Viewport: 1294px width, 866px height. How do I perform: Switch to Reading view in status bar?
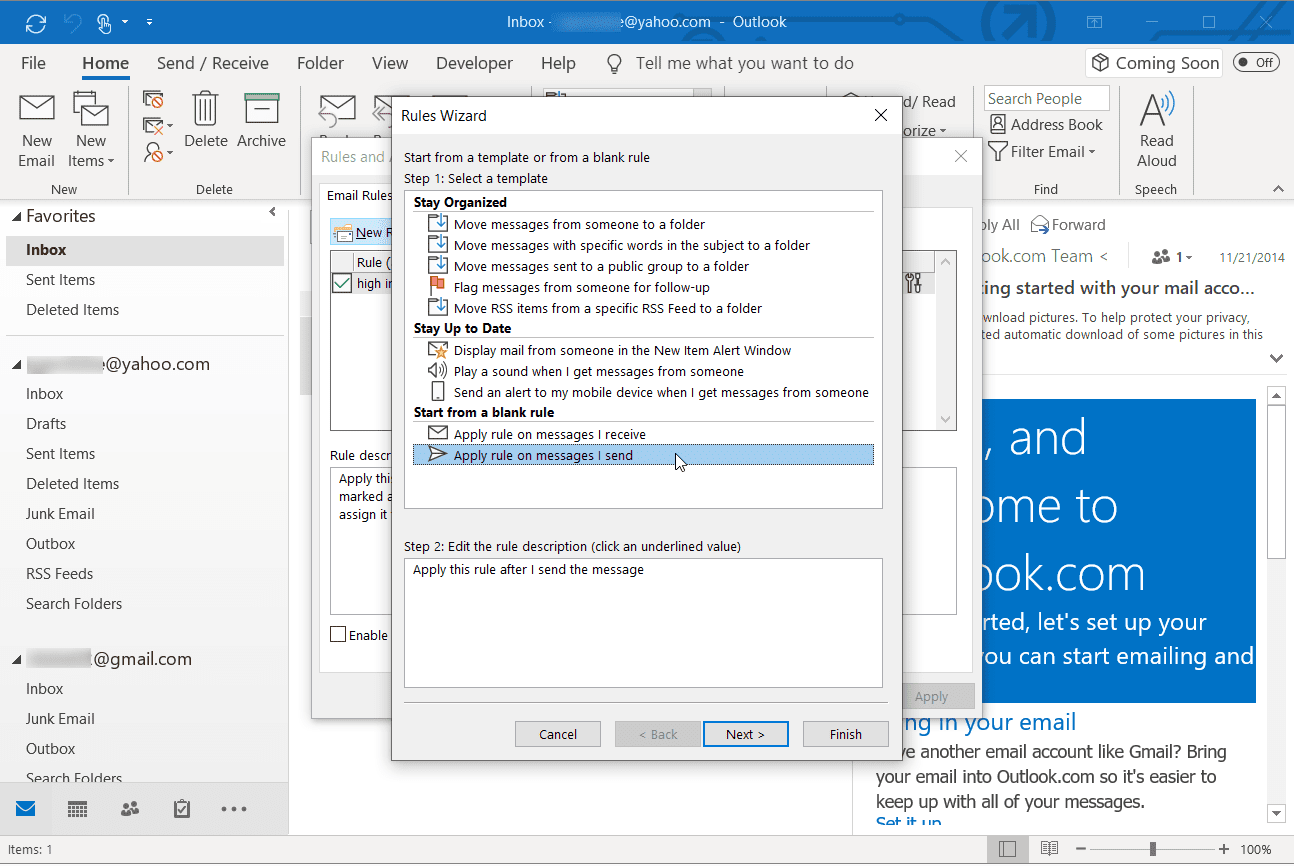pos(1049,849)
